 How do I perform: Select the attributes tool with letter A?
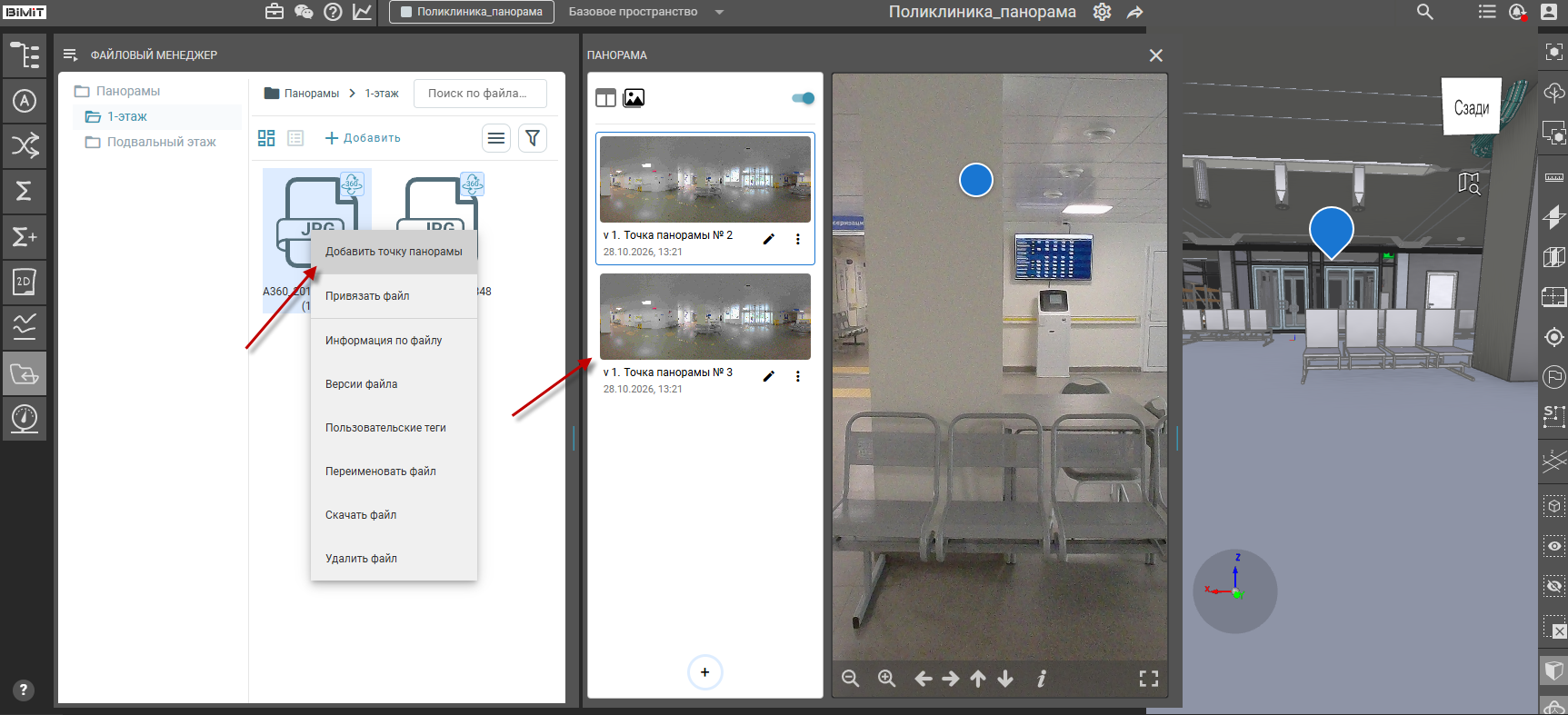(x=25, y=101)
